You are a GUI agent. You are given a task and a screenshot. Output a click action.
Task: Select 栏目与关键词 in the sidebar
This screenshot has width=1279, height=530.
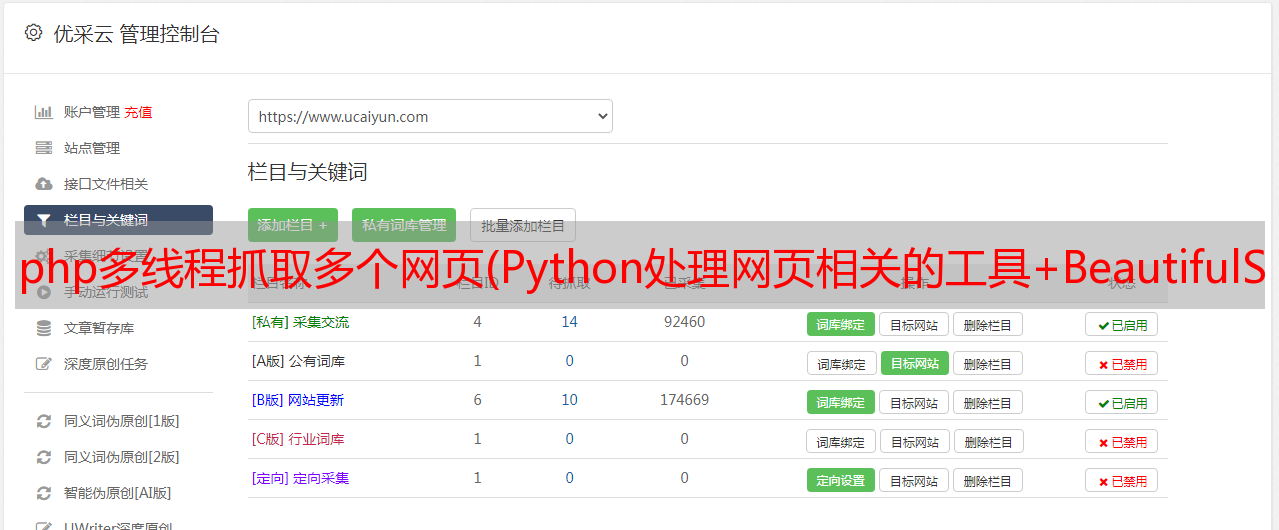[x=118, y=220]
